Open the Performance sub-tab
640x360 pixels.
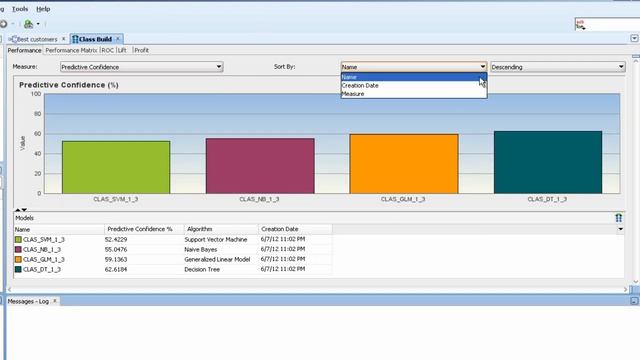[24, 50]
